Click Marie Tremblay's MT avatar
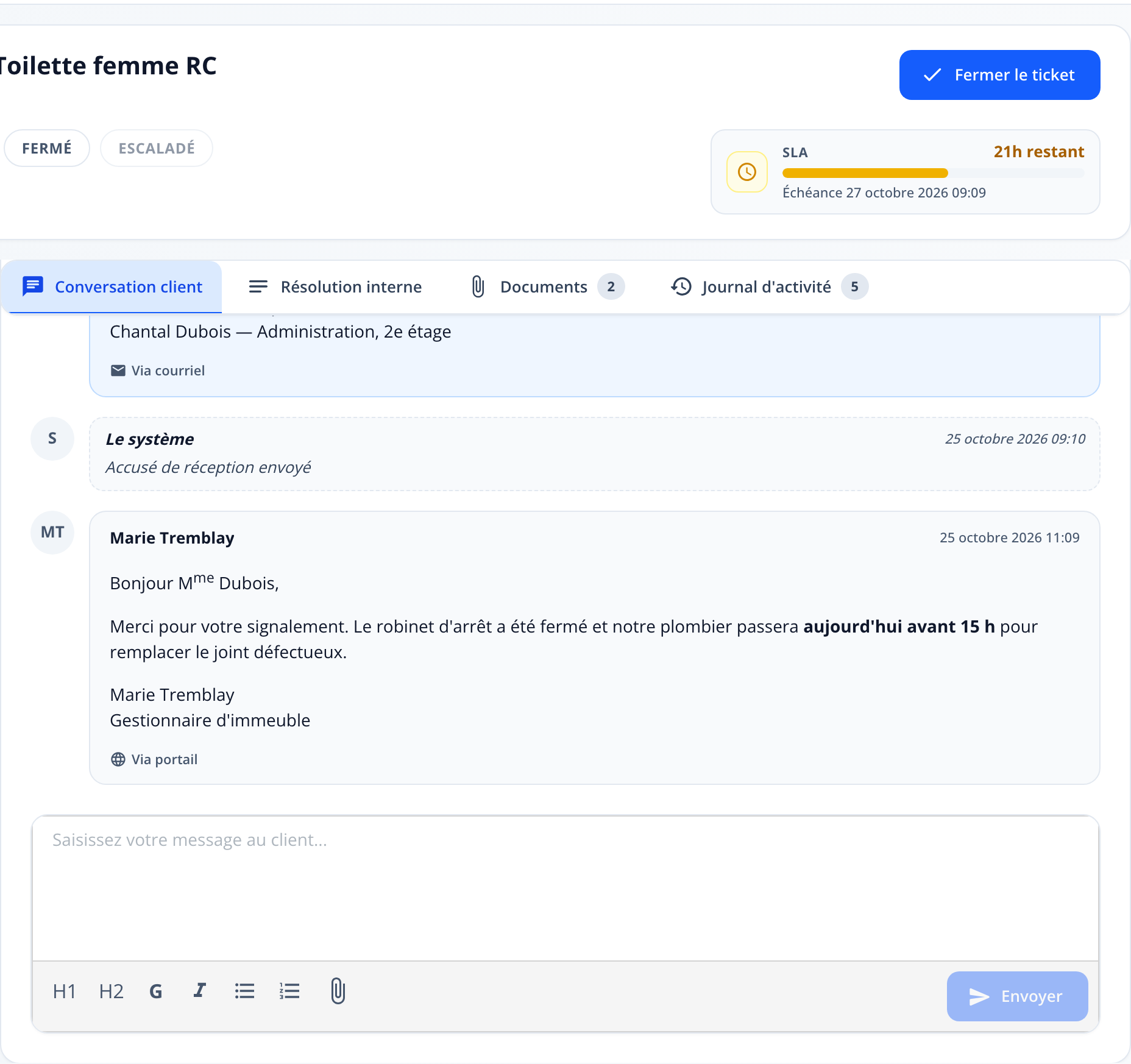The image size is (1131, 1064). 52,533
